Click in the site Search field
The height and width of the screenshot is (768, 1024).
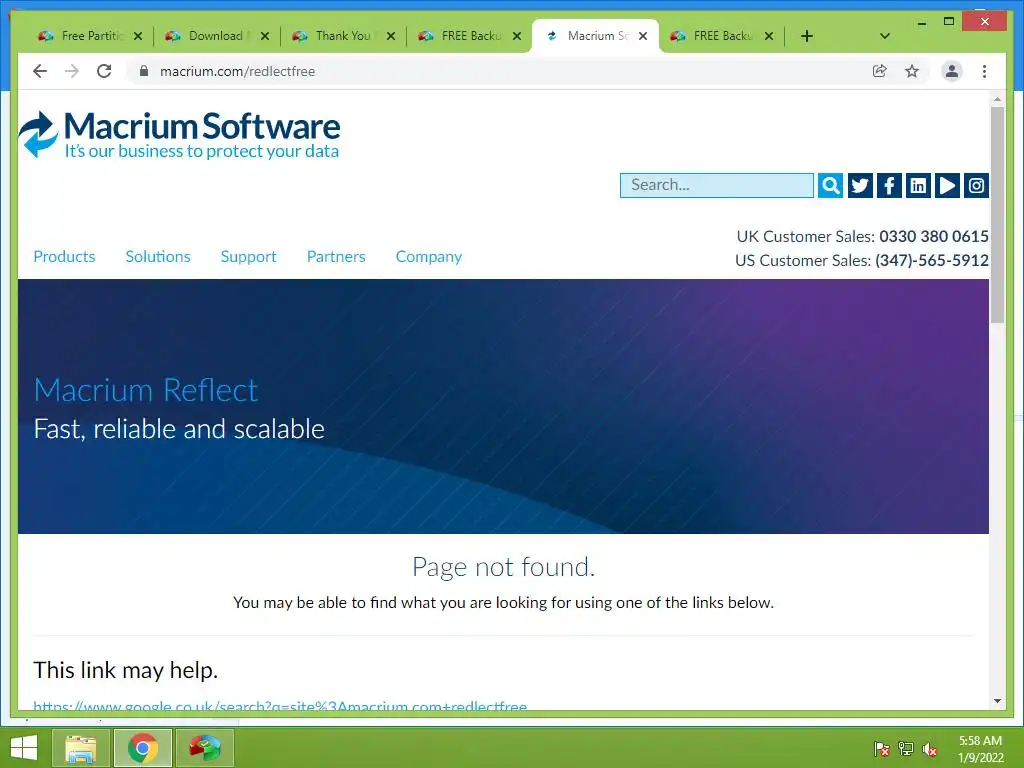coord(716,185)
